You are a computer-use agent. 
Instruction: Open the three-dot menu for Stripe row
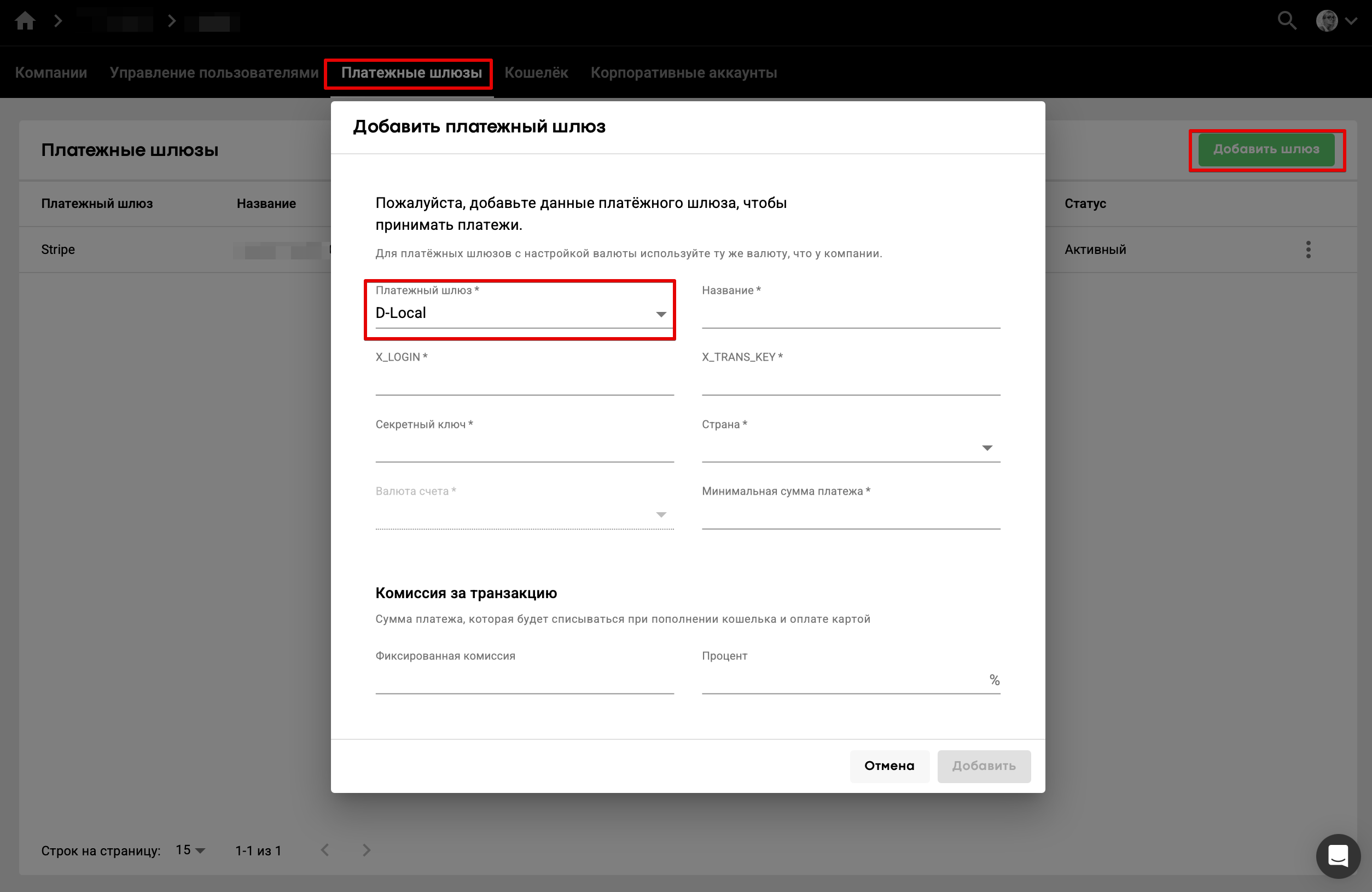click(1308, 250)
